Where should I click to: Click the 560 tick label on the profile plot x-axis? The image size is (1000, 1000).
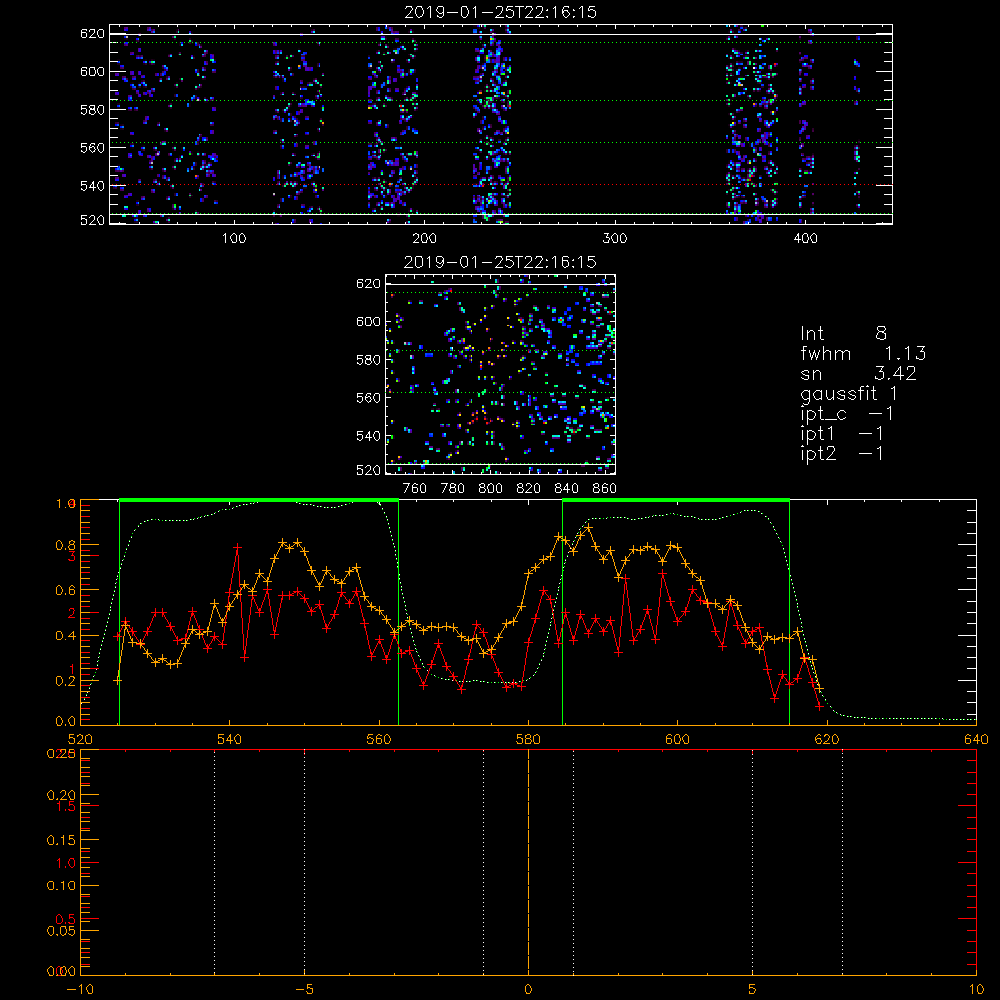tap(379, 739)
